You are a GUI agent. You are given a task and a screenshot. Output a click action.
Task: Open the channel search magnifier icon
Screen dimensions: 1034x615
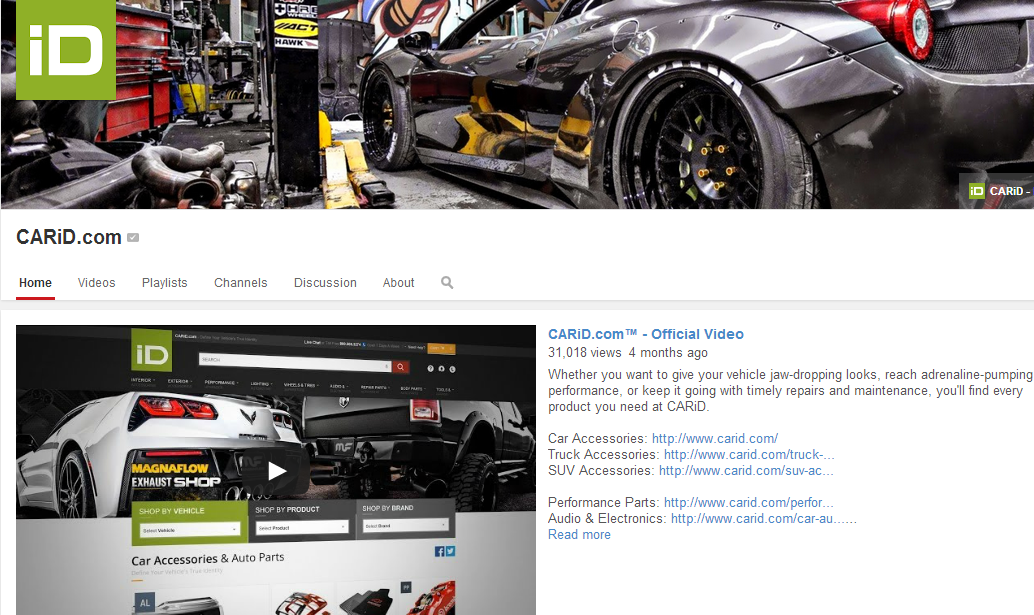[x=447, y=283]
